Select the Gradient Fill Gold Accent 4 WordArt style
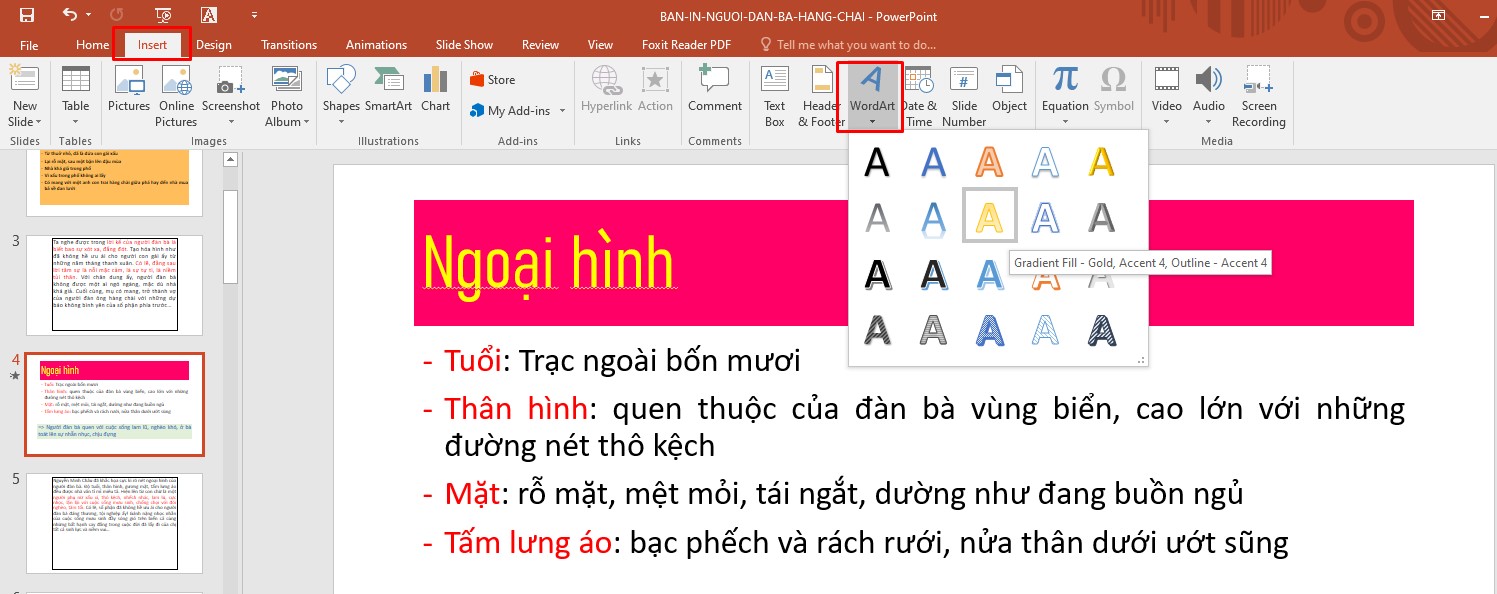This screenshot has height=594, width=1497. pyautogui.click(x=989, y=215)
